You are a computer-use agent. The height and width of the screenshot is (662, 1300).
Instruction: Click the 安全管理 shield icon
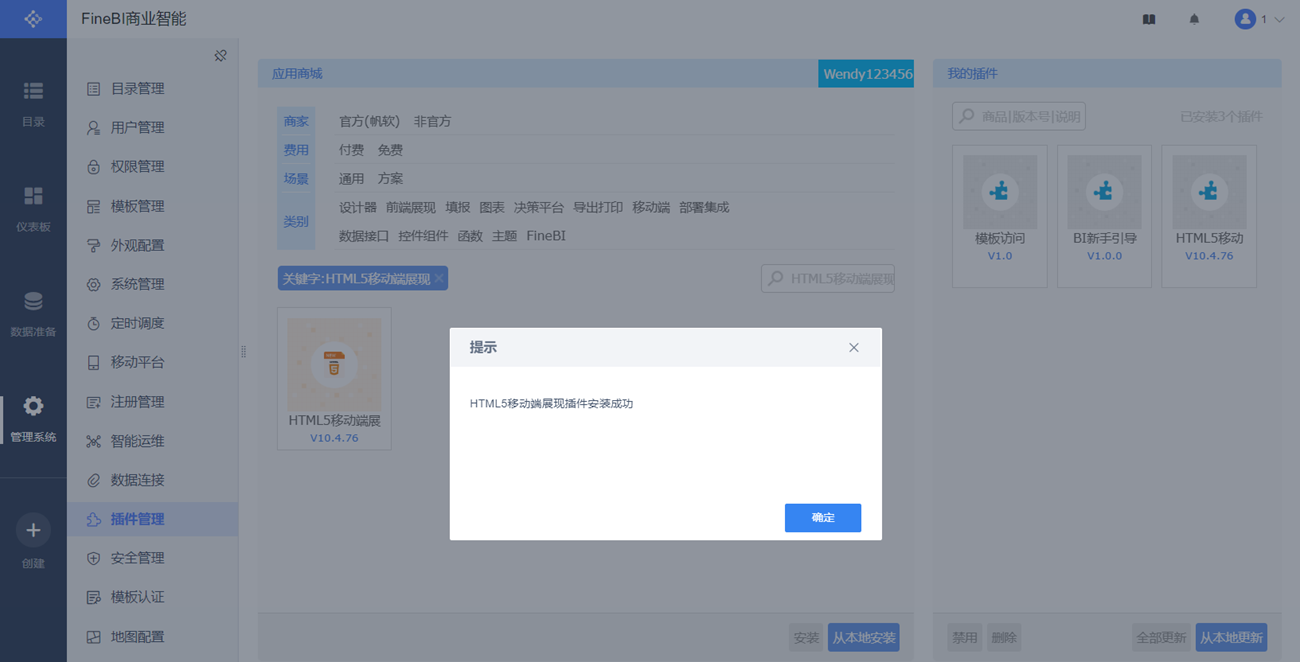[93, 558]
